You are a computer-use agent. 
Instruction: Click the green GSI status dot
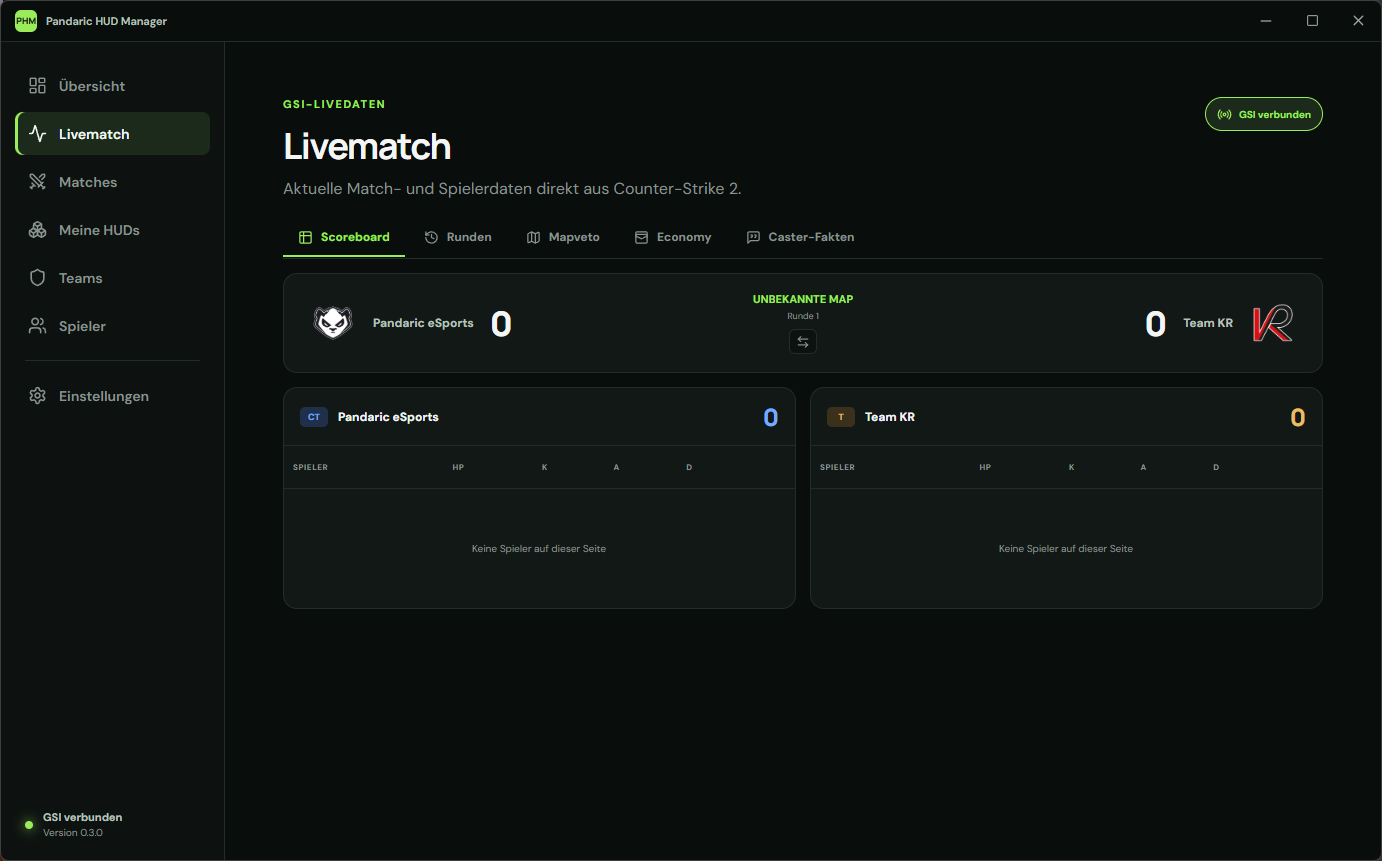(29, 825)
